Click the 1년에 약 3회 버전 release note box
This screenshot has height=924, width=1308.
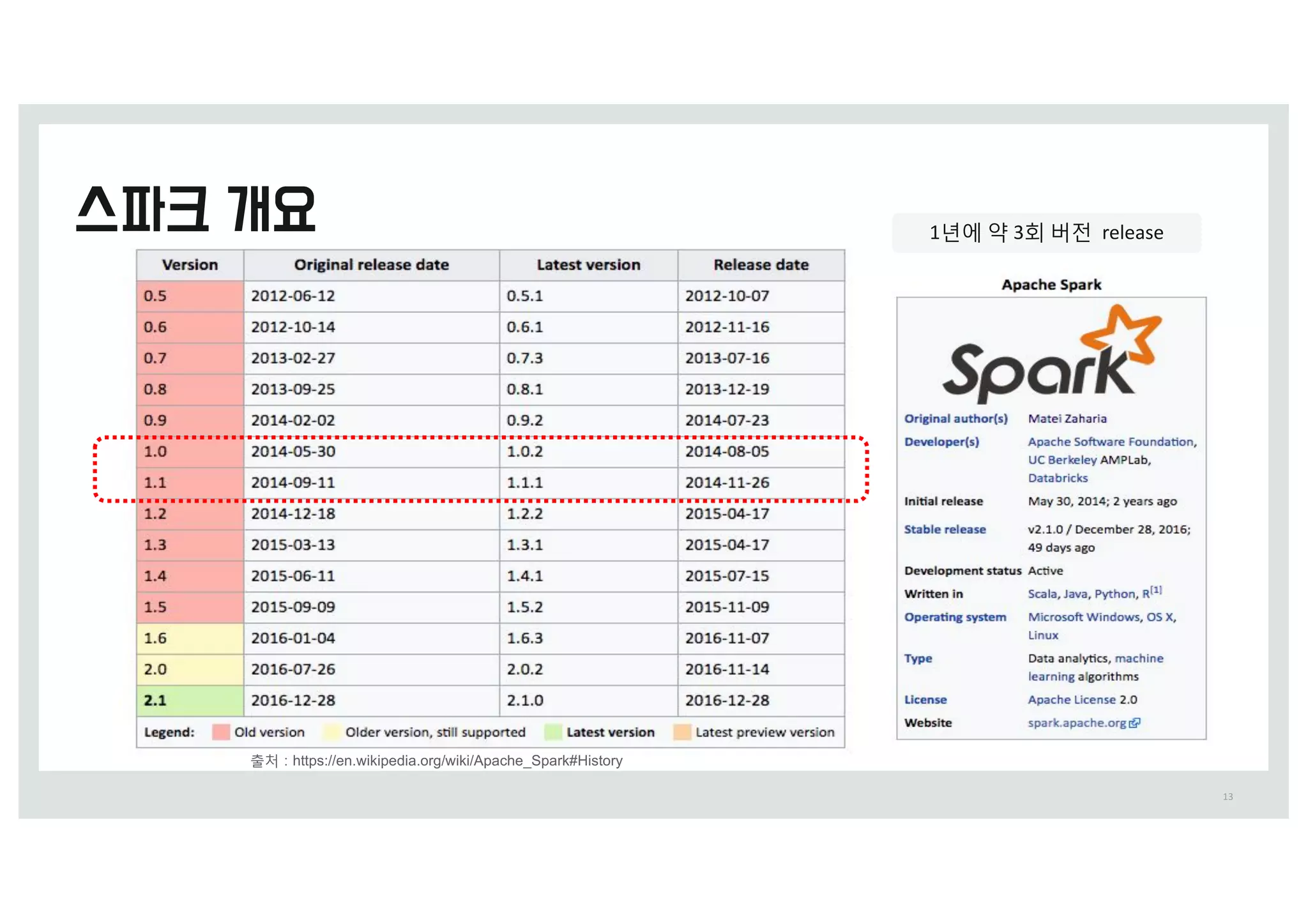pyautogui.click(x=1046, y=232)
